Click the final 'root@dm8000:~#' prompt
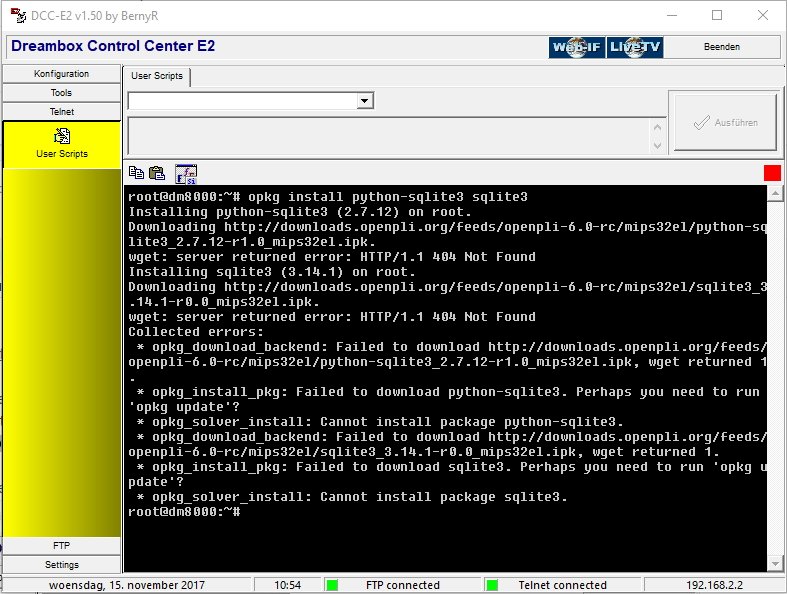Image resolution: width=787 pixels, height=594 pixels. point(184,512)
